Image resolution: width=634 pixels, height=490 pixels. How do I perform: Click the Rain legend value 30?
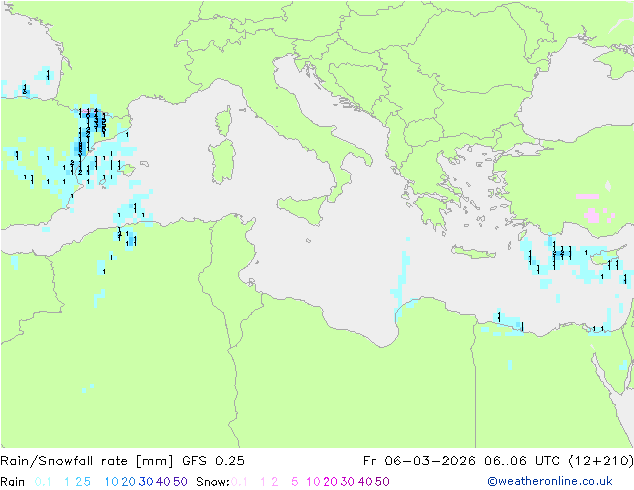tap(146, 482)
